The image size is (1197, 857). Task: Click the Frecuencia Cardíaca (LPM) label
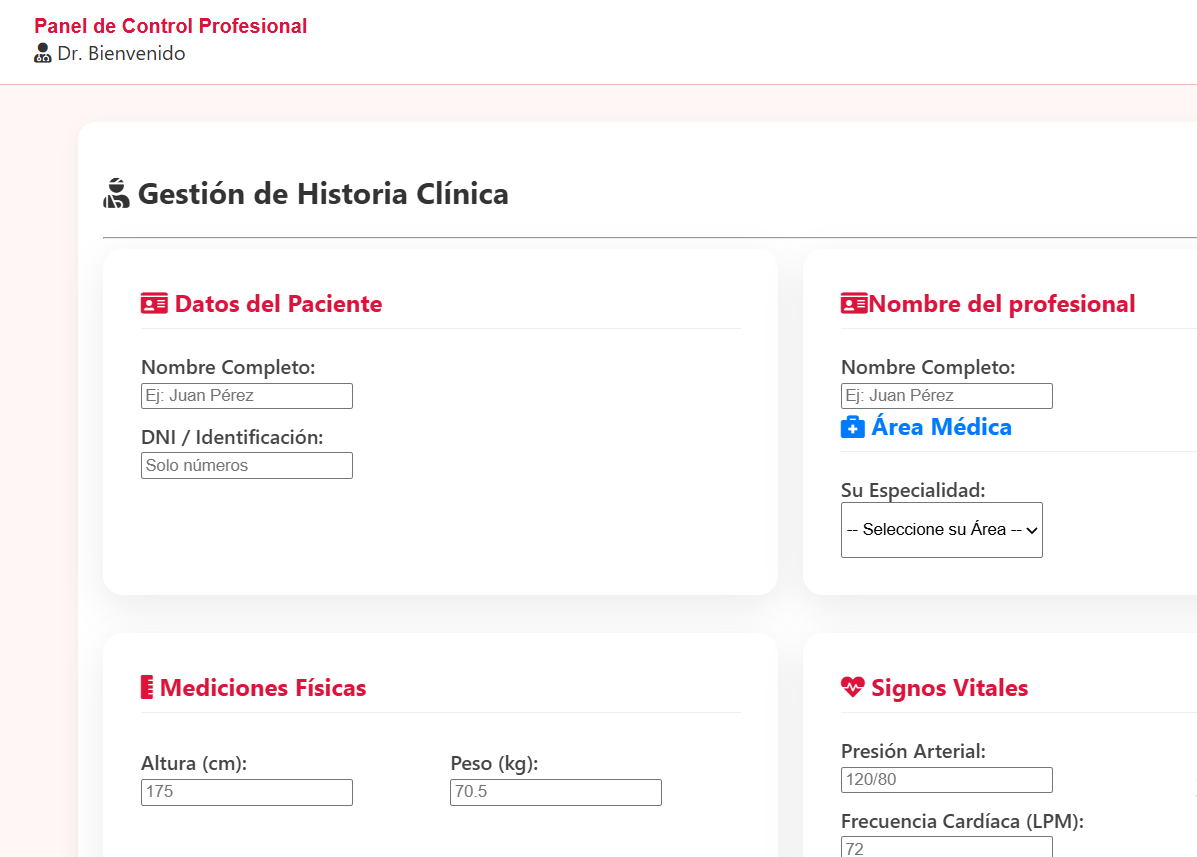click(x=962, y=821)
